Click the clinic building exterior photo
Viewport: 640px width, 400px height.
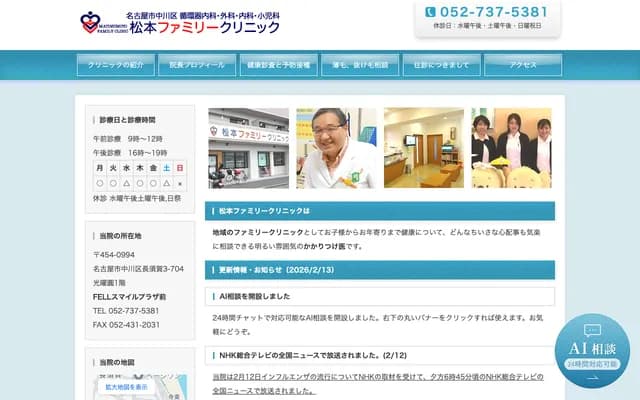[249, 148]
